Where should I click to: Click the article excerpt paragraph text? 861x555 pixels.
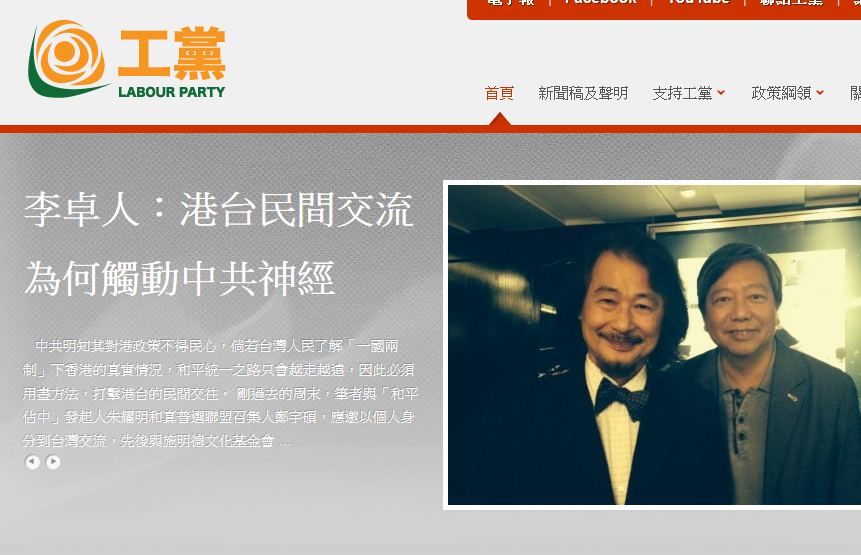pos(220,393)
